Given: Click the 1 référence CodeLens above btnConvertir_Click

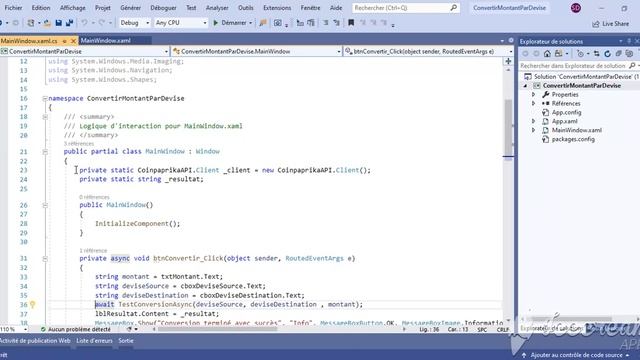Looking at the screenshot, I should coord(93,250).
